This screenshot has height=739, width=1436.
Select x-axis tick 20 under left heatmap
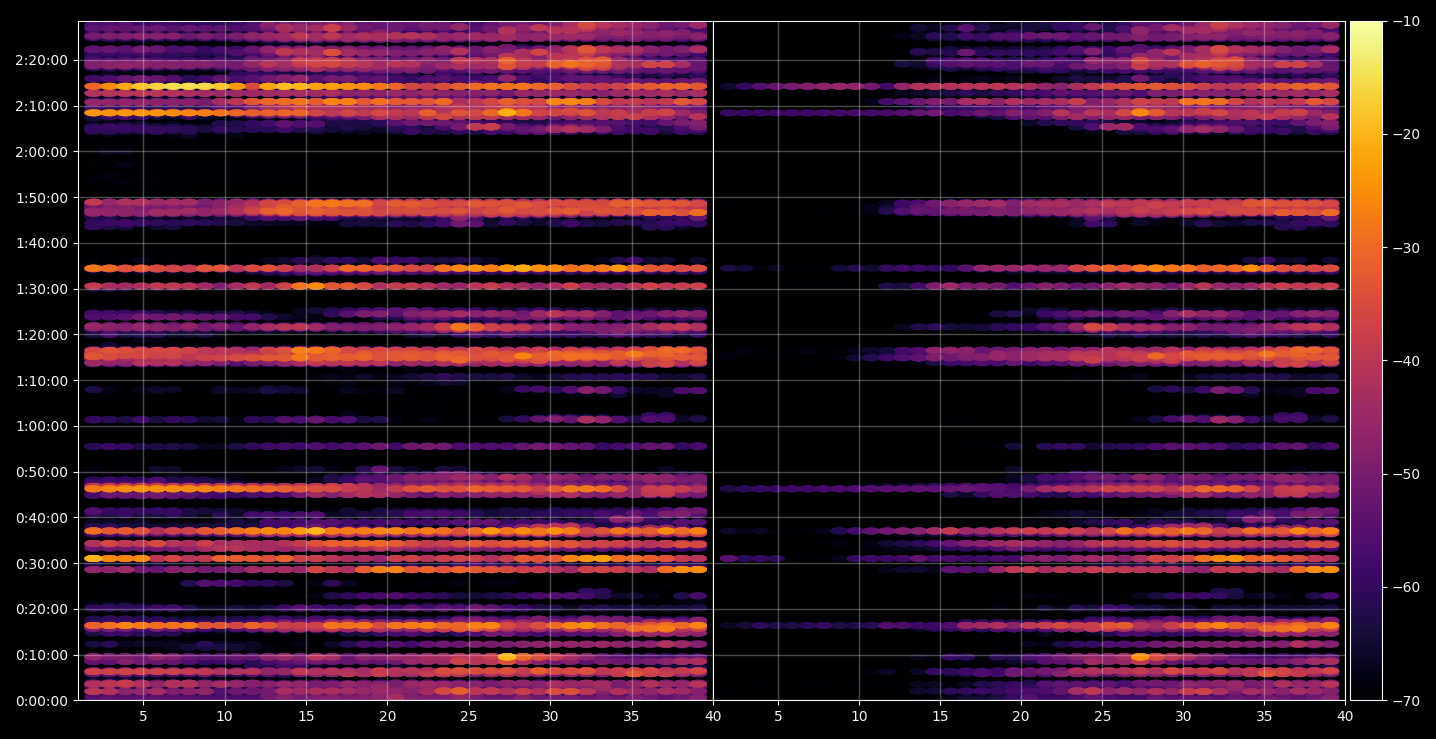(x=387, y=716)
